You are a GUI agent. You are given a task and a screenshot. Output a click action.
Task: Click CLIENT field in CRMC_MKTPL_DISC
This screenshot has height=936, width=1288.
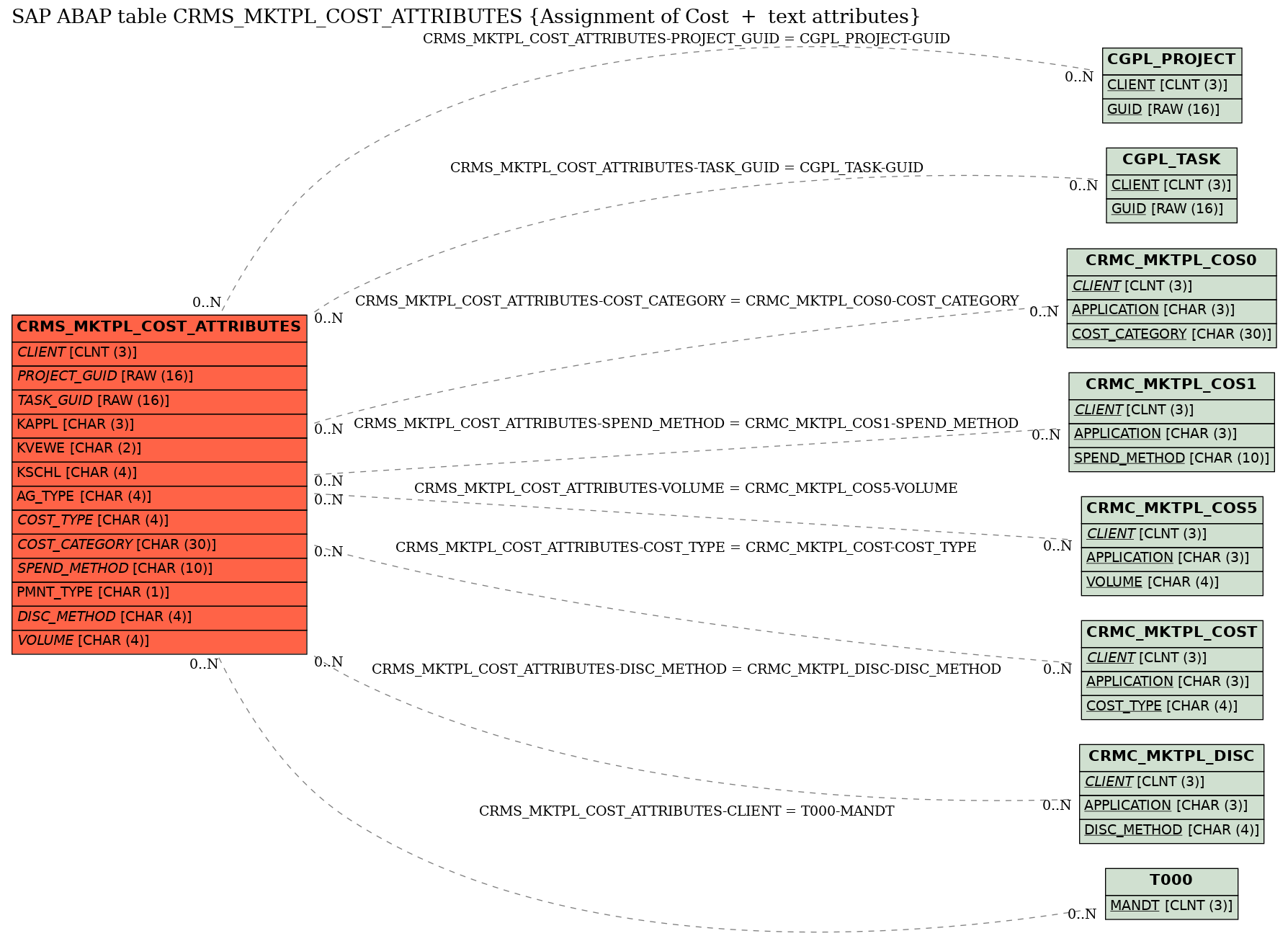[x=1172, y=783]
